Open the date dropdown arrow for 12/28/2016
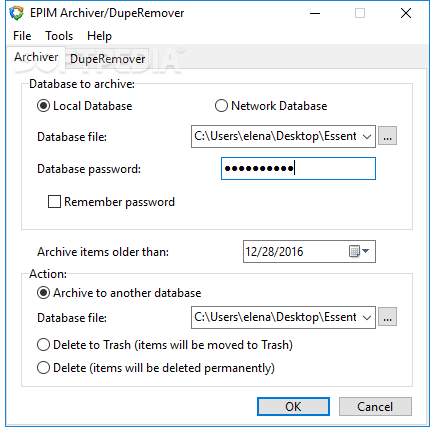The width and height of the screenshot is (430, 427). [x=366, y=251]
